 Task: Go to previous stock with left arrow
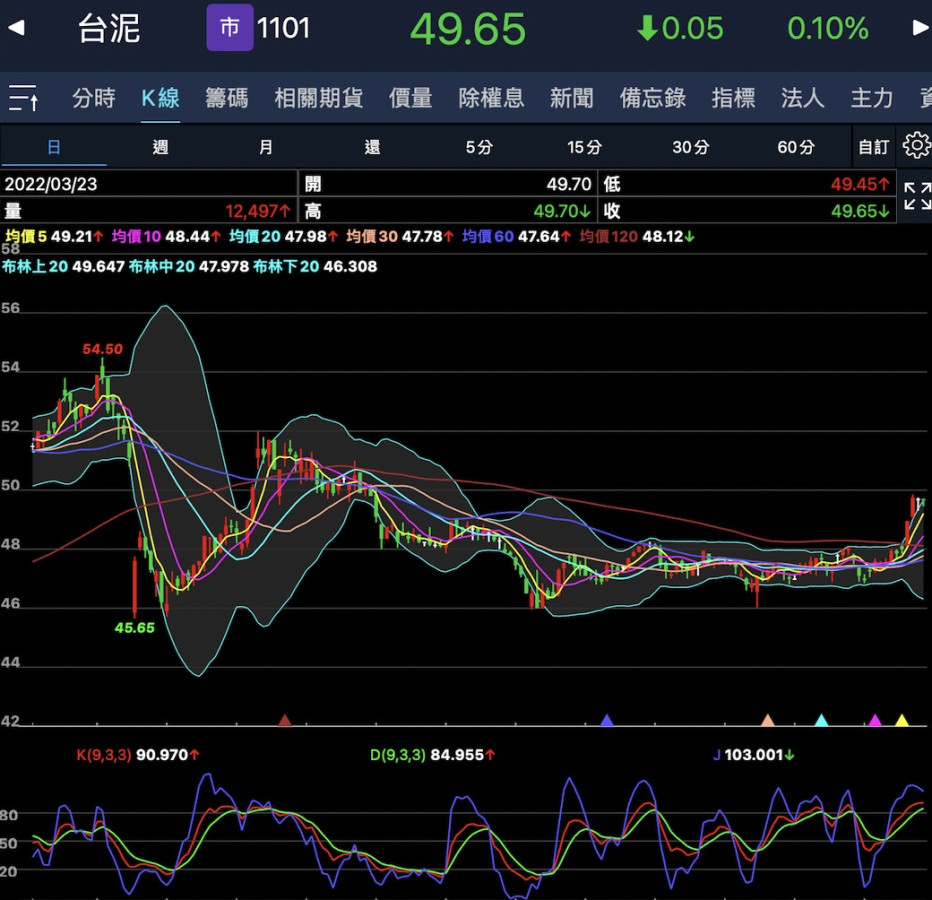pos(16,28)
